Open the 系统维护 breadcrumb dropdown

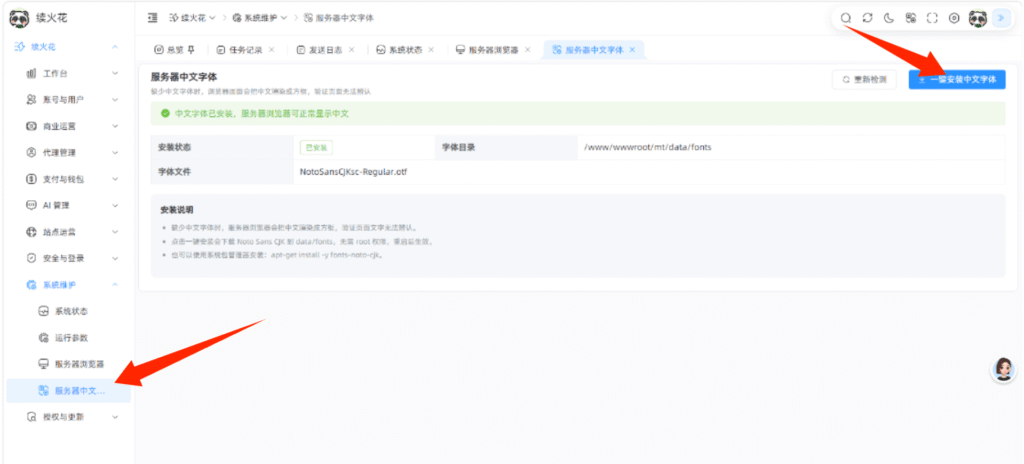[260, 18]
